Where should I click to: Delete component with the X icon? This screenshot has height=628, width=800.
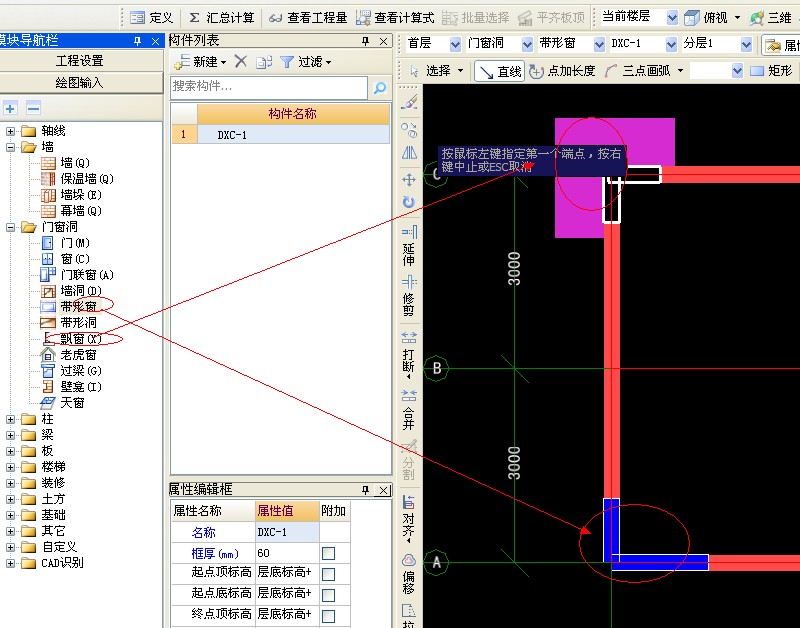[241, 62]
